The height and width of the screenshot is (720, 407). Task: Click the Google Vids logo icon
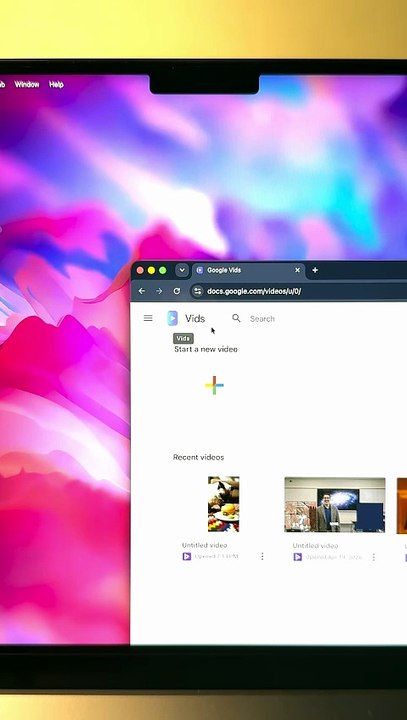[172, 318]
